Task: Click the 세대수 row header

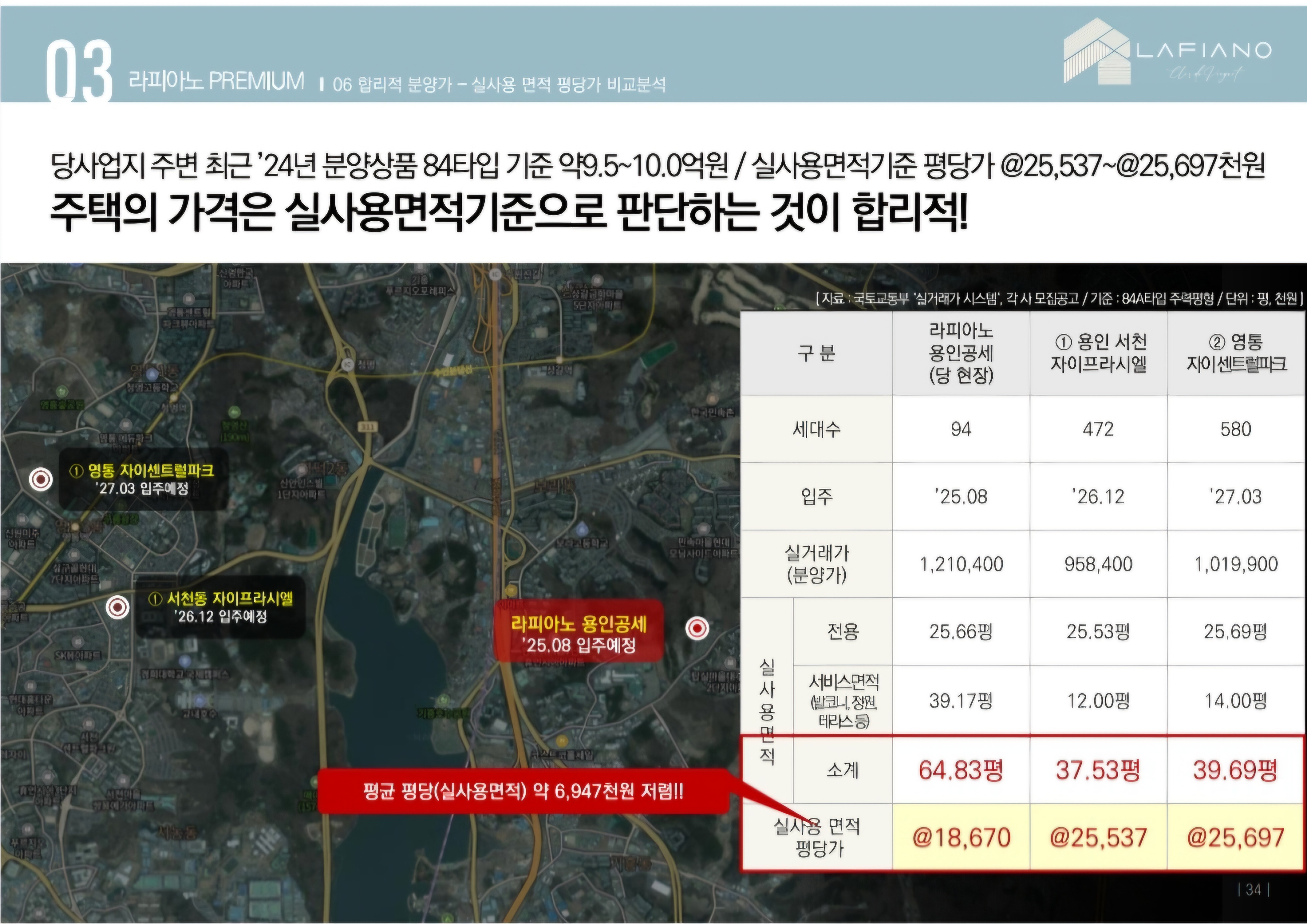Action: click(x=816, y=429)
